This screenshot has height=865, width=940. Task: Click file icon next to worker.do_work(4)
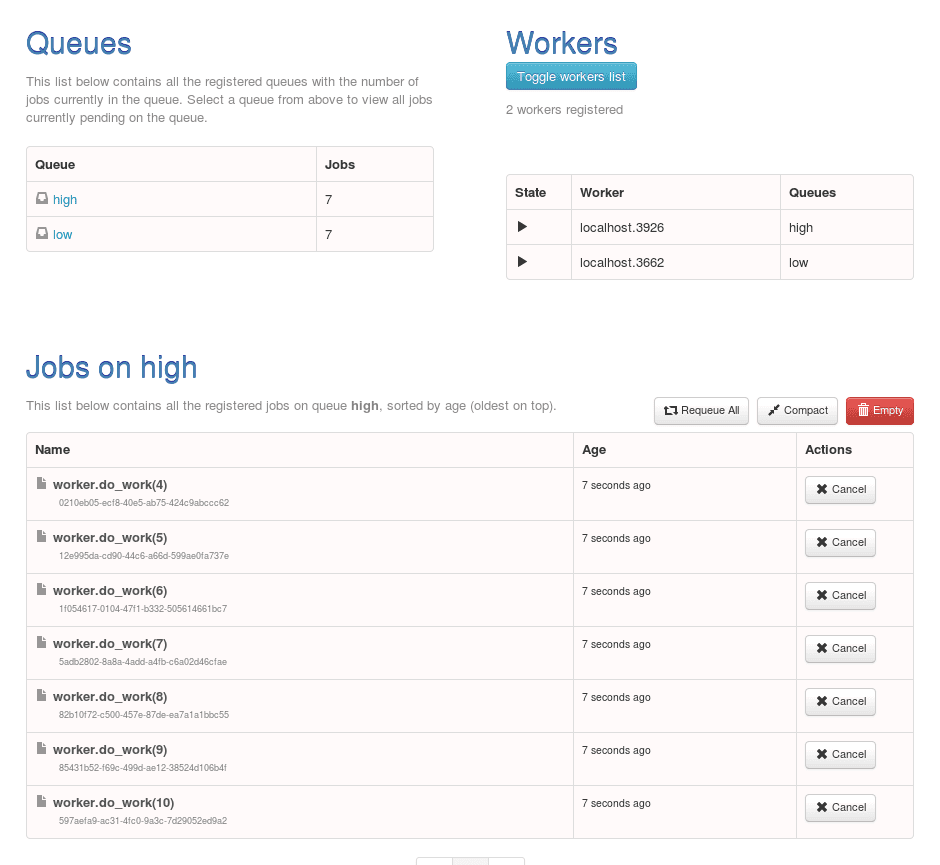click(x=41, y=483)
